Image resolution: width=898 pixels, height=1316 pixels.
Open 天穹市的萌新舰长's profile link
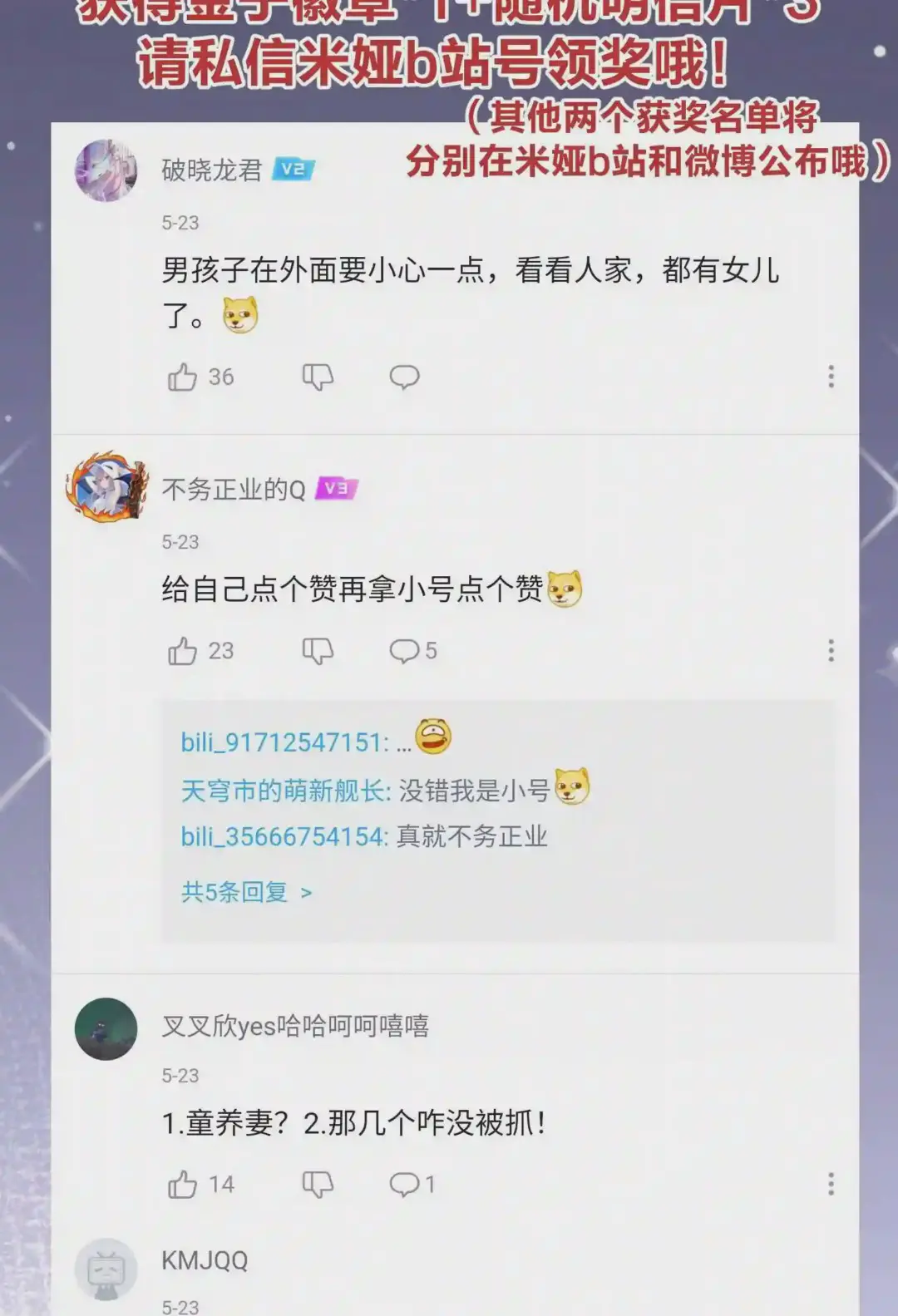pyautogui.click(x=285, y=791)
